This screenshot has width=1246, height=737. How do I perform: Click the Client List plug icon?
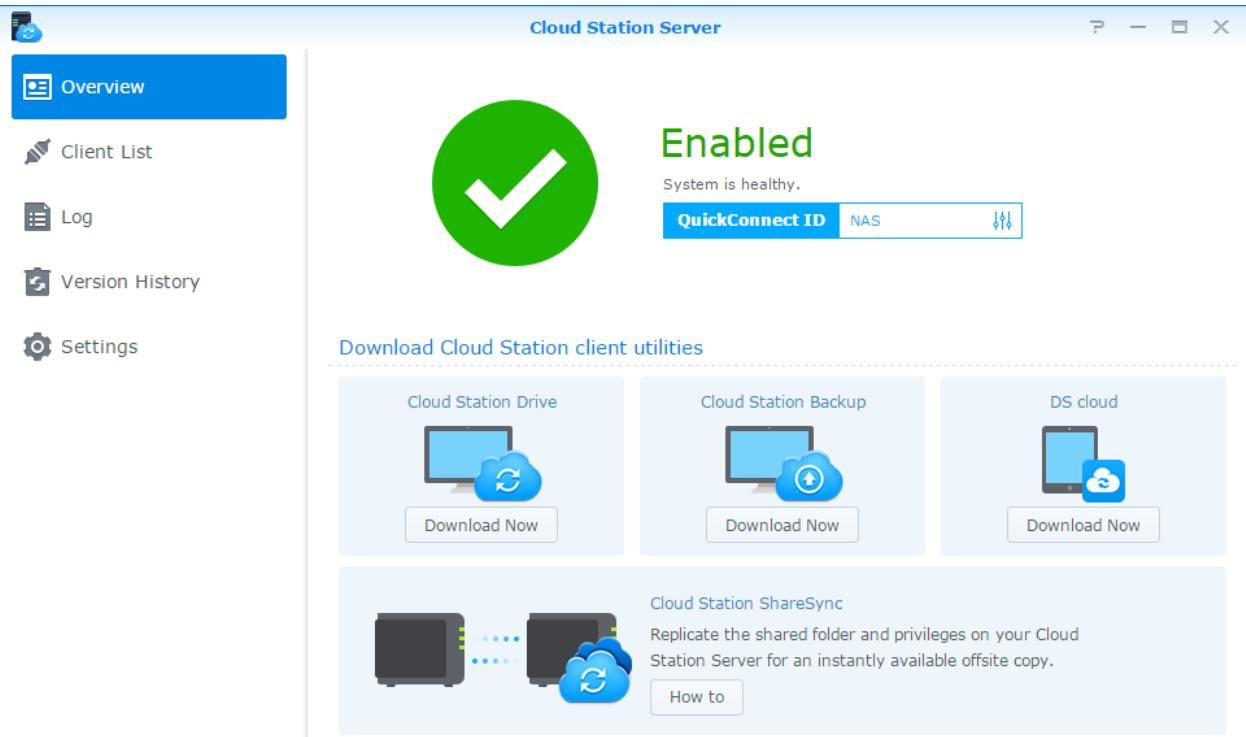[38, 152]
